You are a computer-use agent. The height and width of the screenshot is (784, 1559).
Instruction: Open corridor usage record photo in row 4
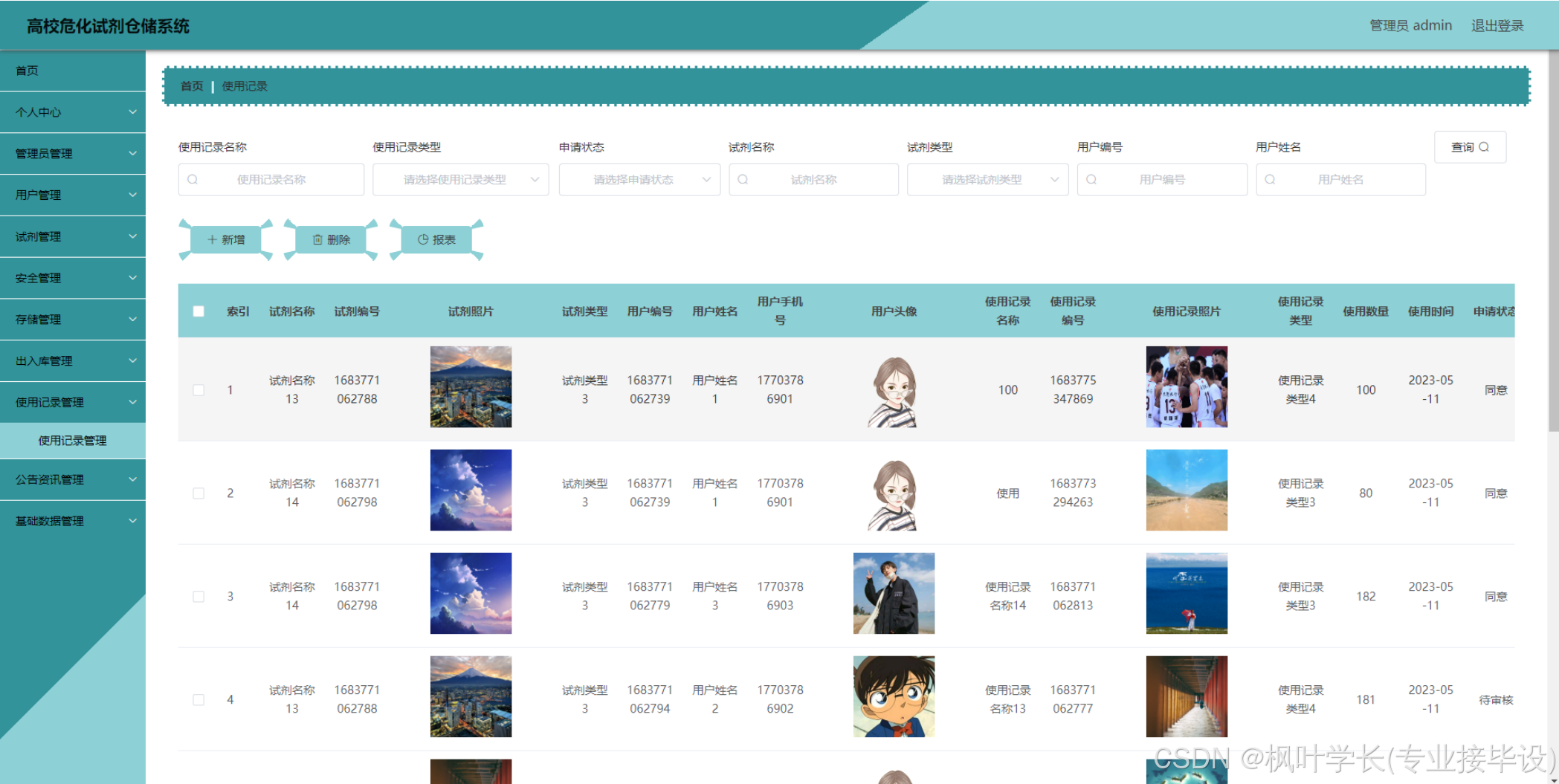pyautogui.click(x=1187, y=696)
